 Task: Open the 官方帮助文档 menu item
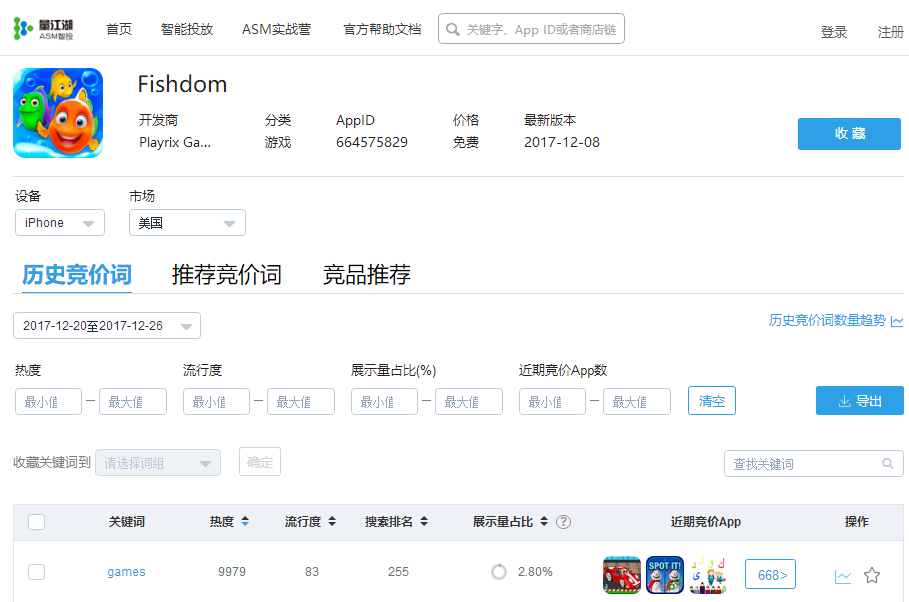(382, 29)
